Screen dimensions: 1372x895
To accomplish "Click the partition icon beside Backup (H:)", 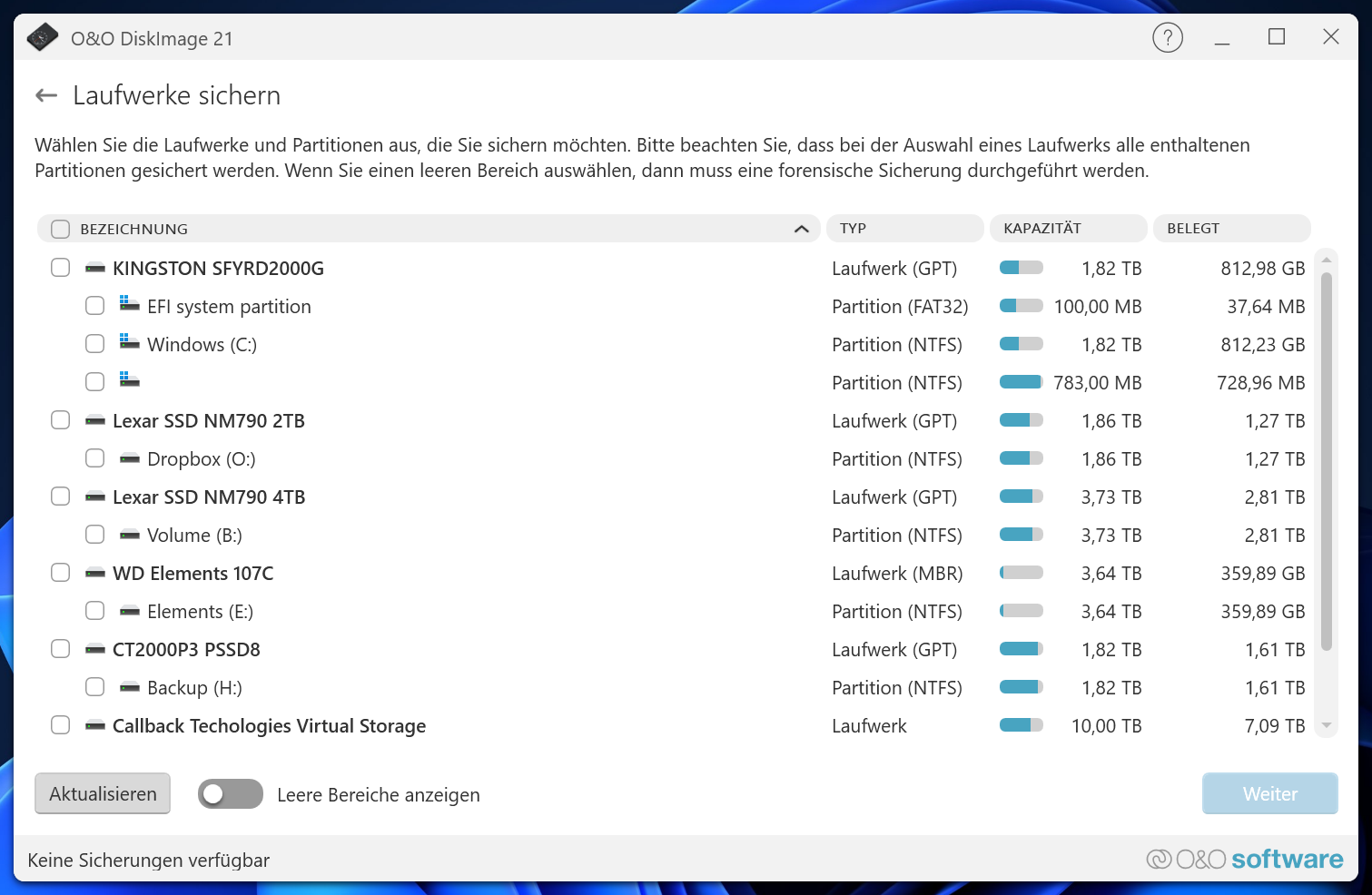I will (x=128, y=686).
